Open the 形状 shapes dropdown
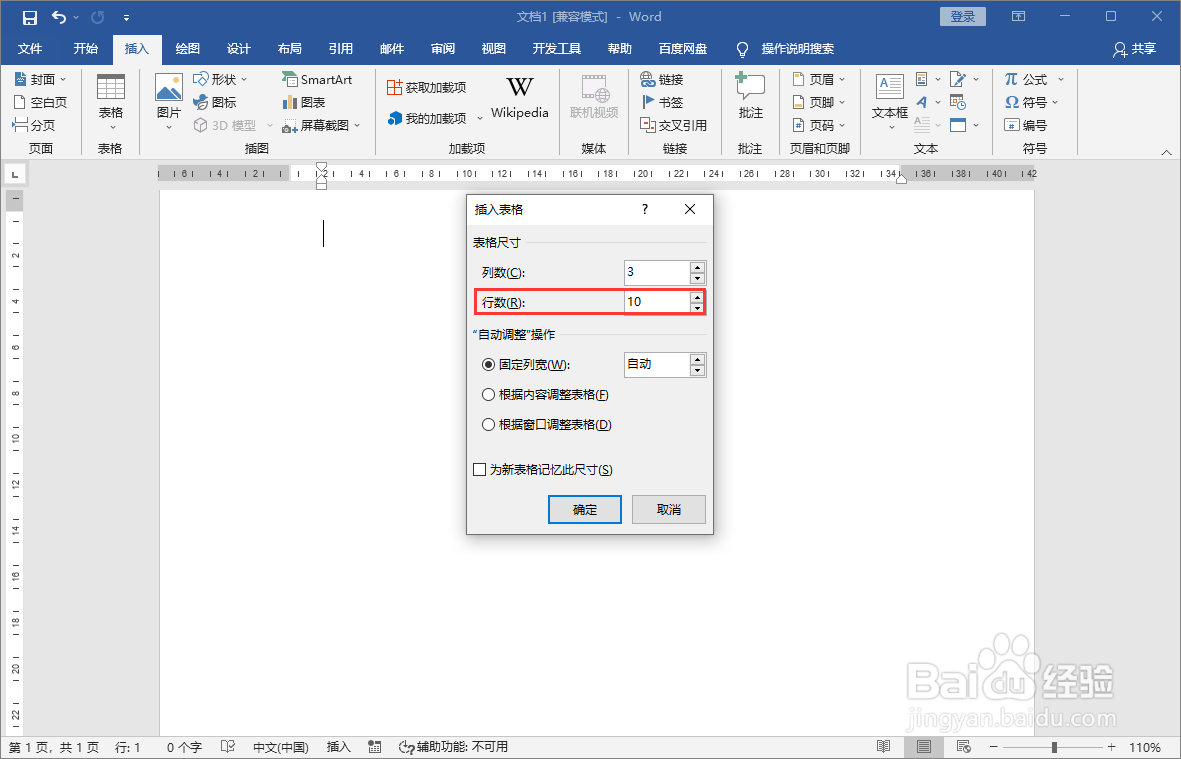This screenshot has height=759, width=1181. coord(222,79)
